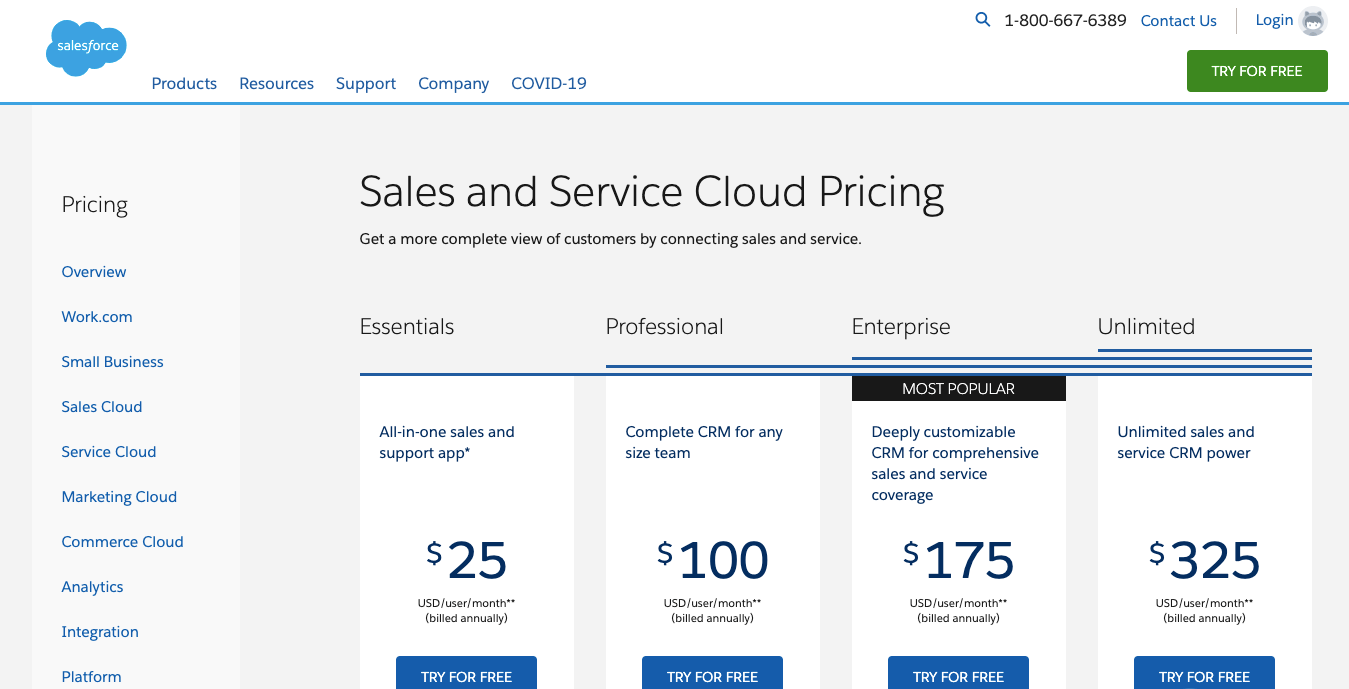This screenshot has height=689, width=1349.
Task: Click the Salesforce cloud logo
Action: point(86,47)
